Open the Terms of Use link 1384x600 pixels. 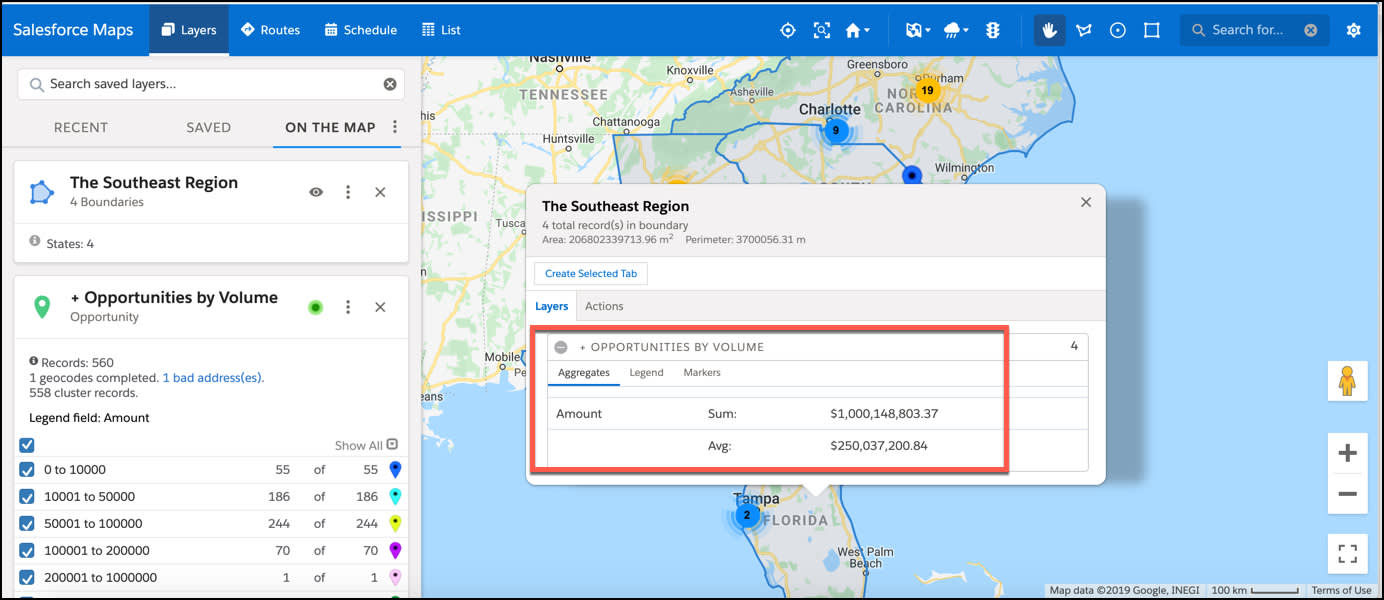pos(1341,590)
